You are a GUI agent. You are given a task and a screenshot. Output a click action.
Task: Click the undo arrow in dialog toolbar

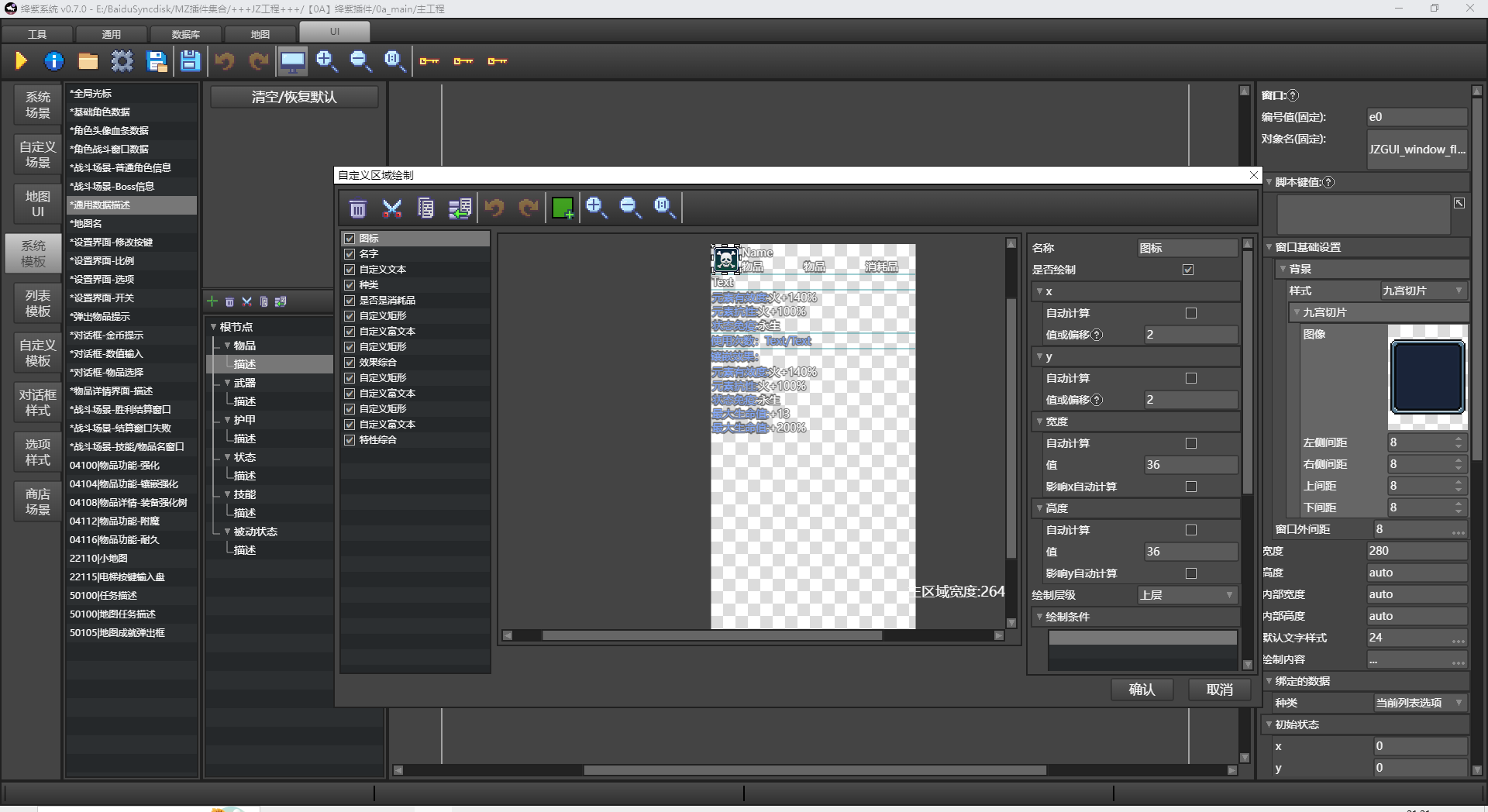click(x=494, y=208)
